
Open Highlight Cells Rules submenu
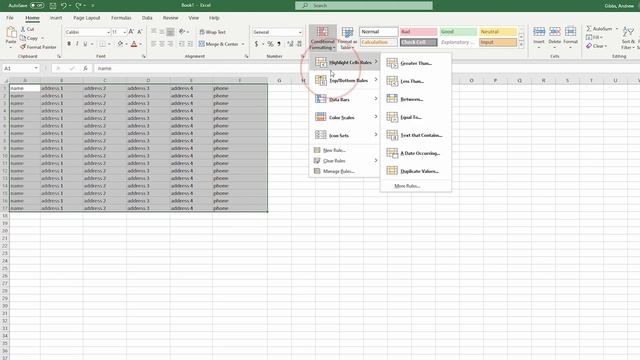click(x=345, y=62)
